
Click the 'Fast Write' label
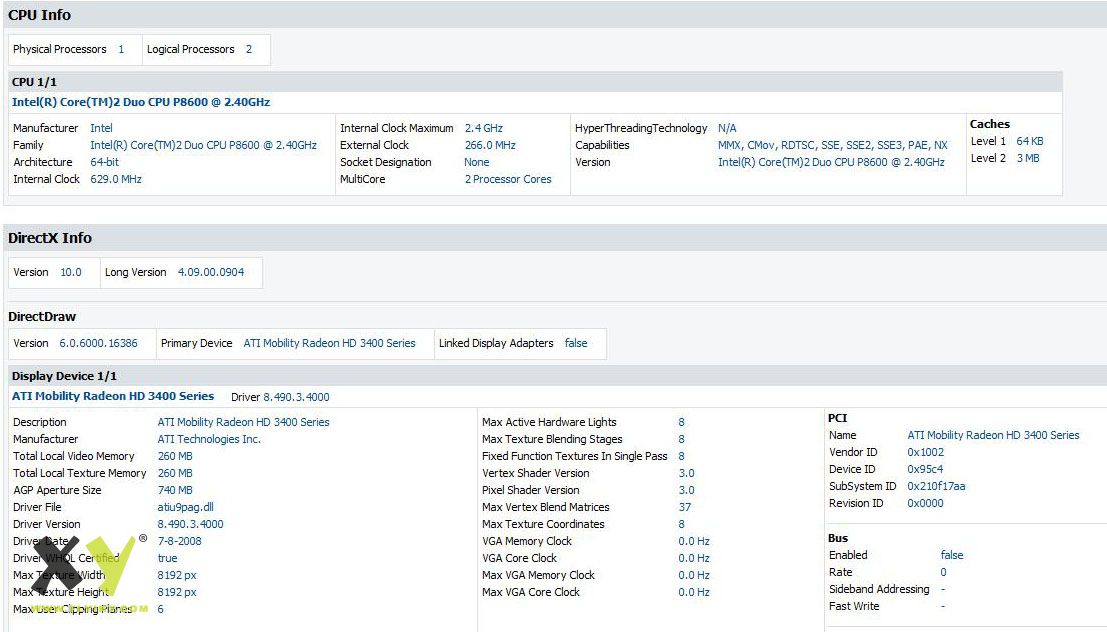[854, 606]
